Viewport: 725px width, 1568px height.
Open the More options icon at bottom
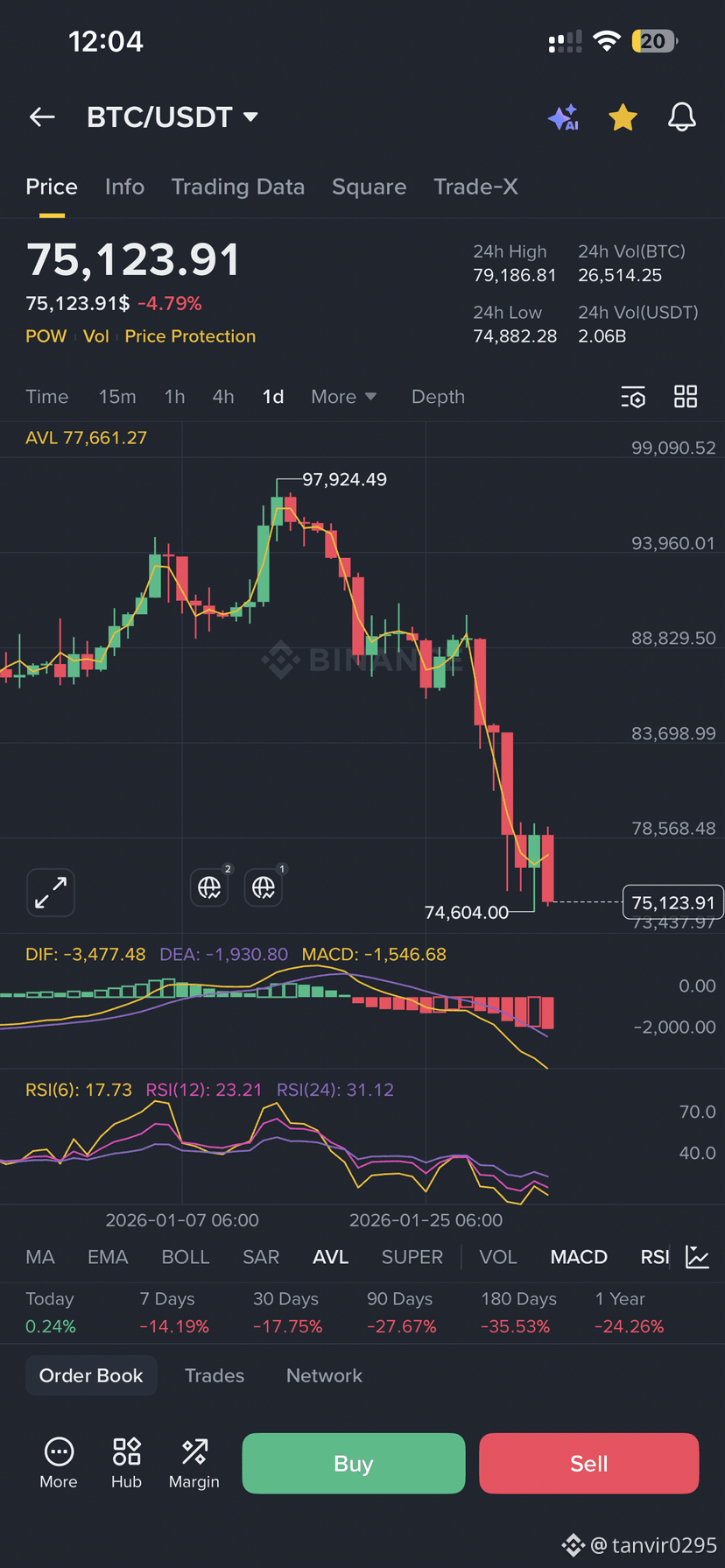point(59,1463)
